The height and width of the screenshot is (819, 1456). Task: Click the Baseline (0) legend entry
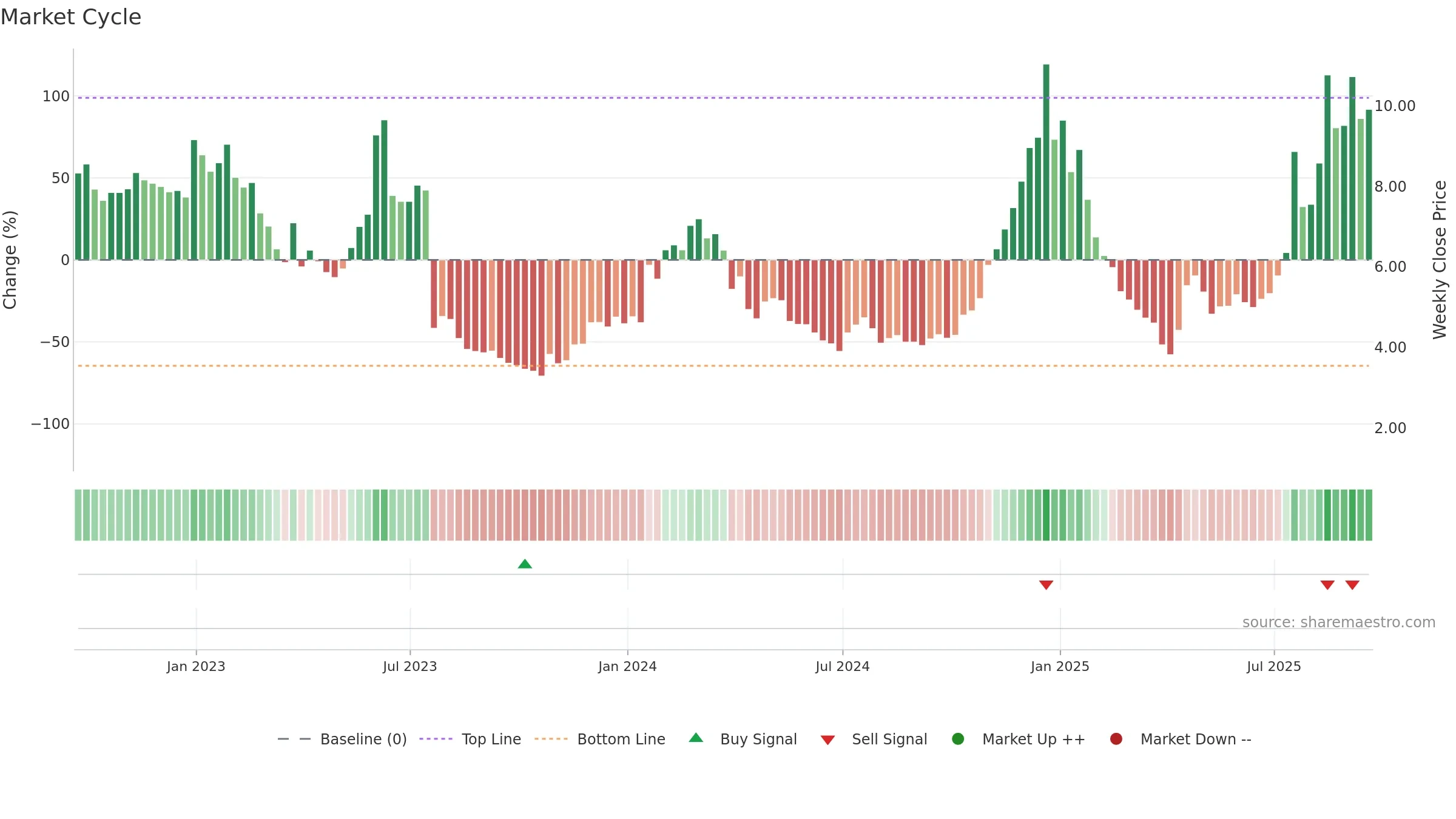pos(342,739)
